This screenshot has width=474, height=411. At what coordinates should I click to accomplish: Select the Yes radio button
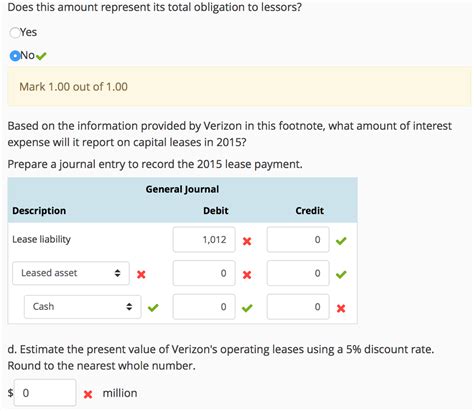click(15, 33)
